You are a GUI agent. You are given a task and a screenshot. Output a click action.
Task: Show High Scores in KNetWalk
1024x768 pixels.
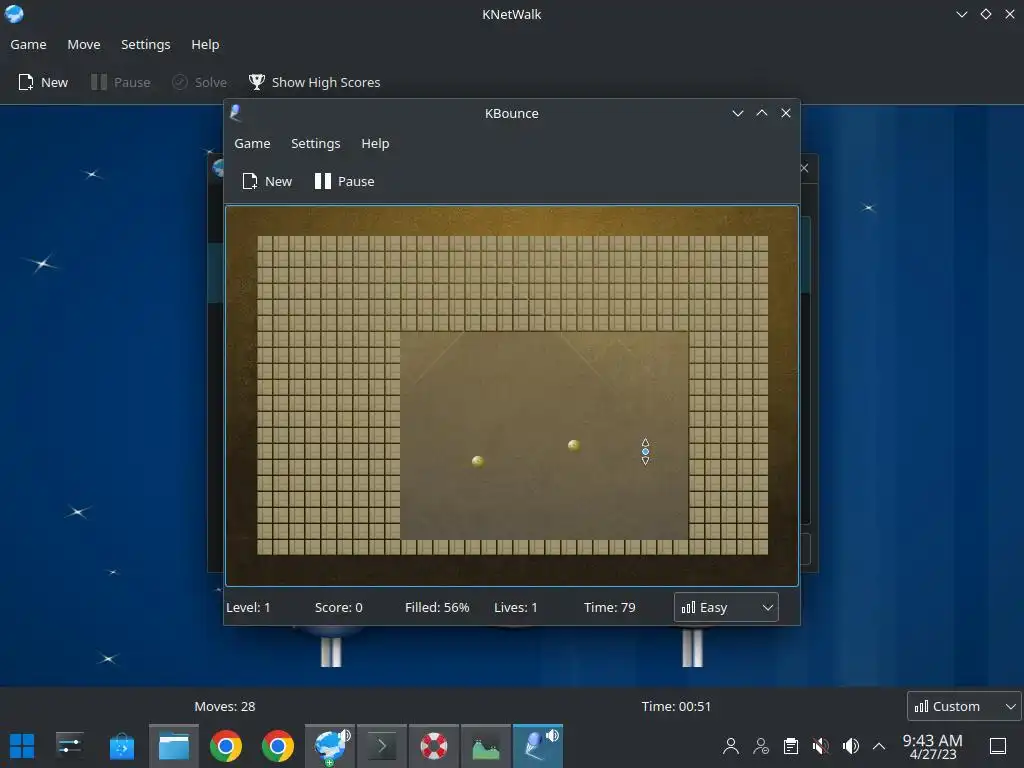tap(314, 82)
